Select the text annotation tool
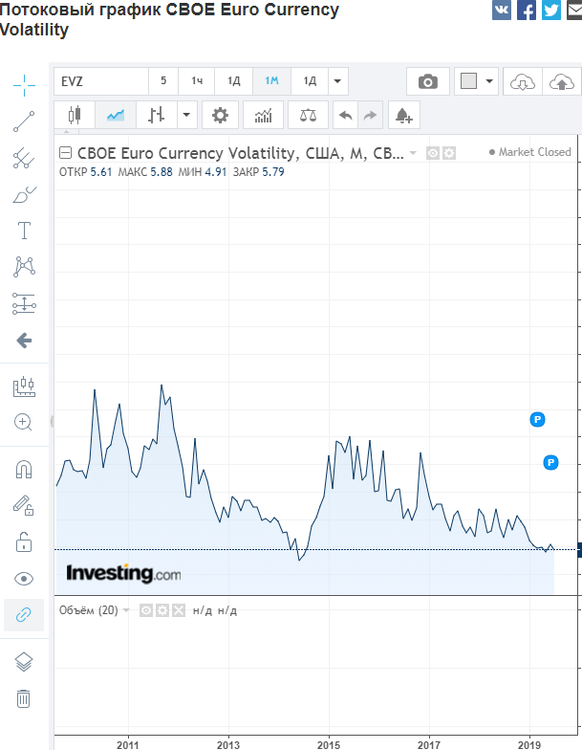The width and height of the screenshot is (582, 750). (24, 231)
